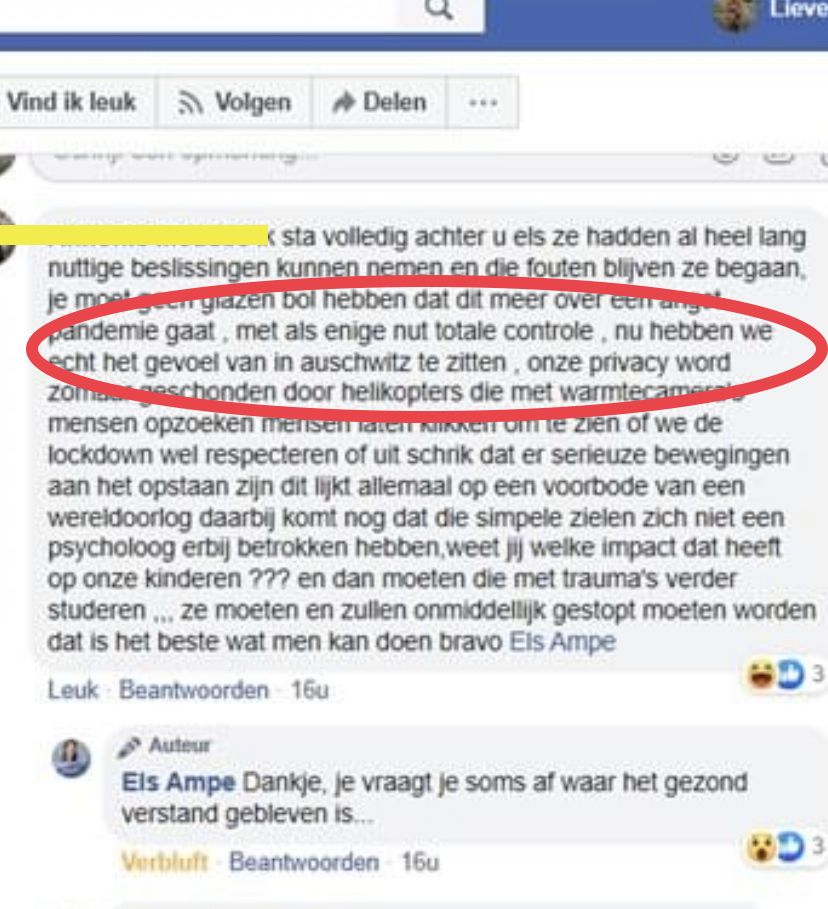Click the Lieve profile name in header

tap(798, 9)
